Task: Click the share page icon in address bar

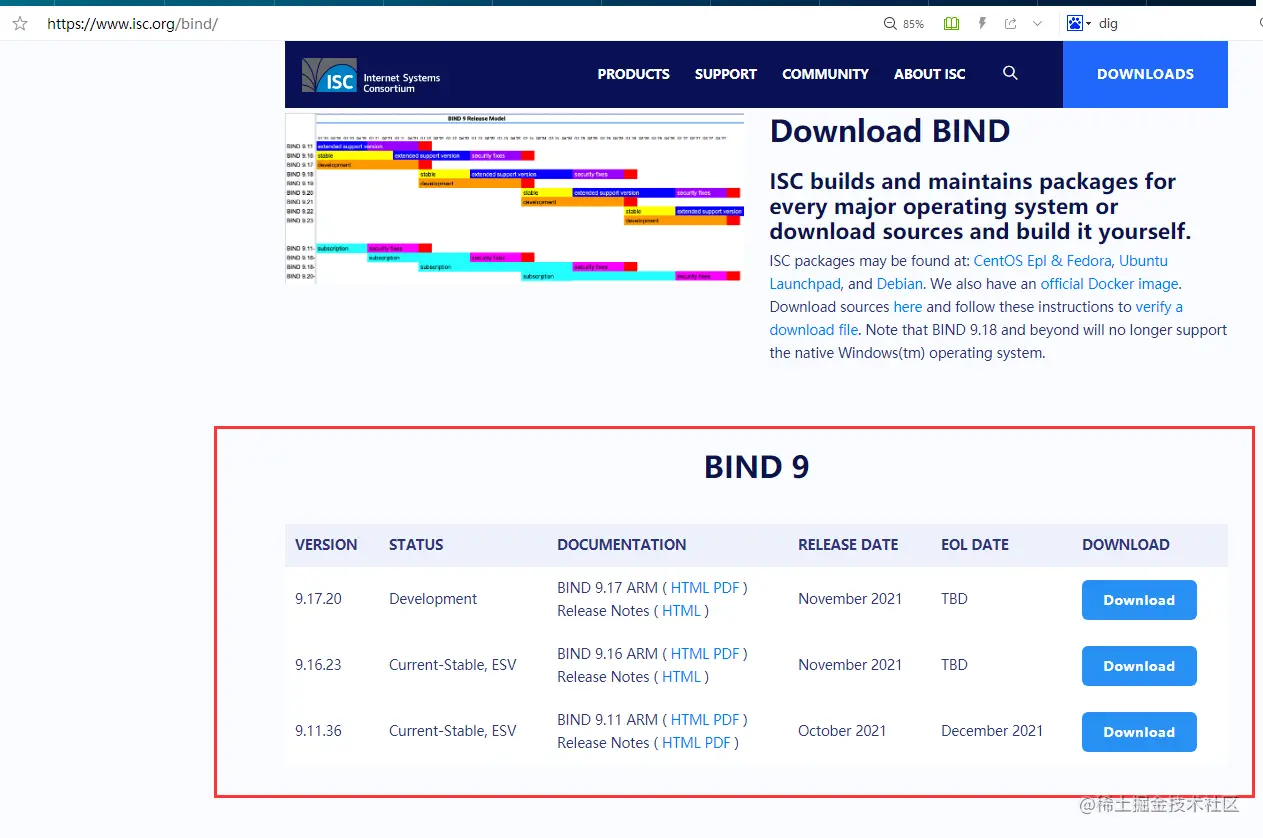Action: click(1011, 23)
